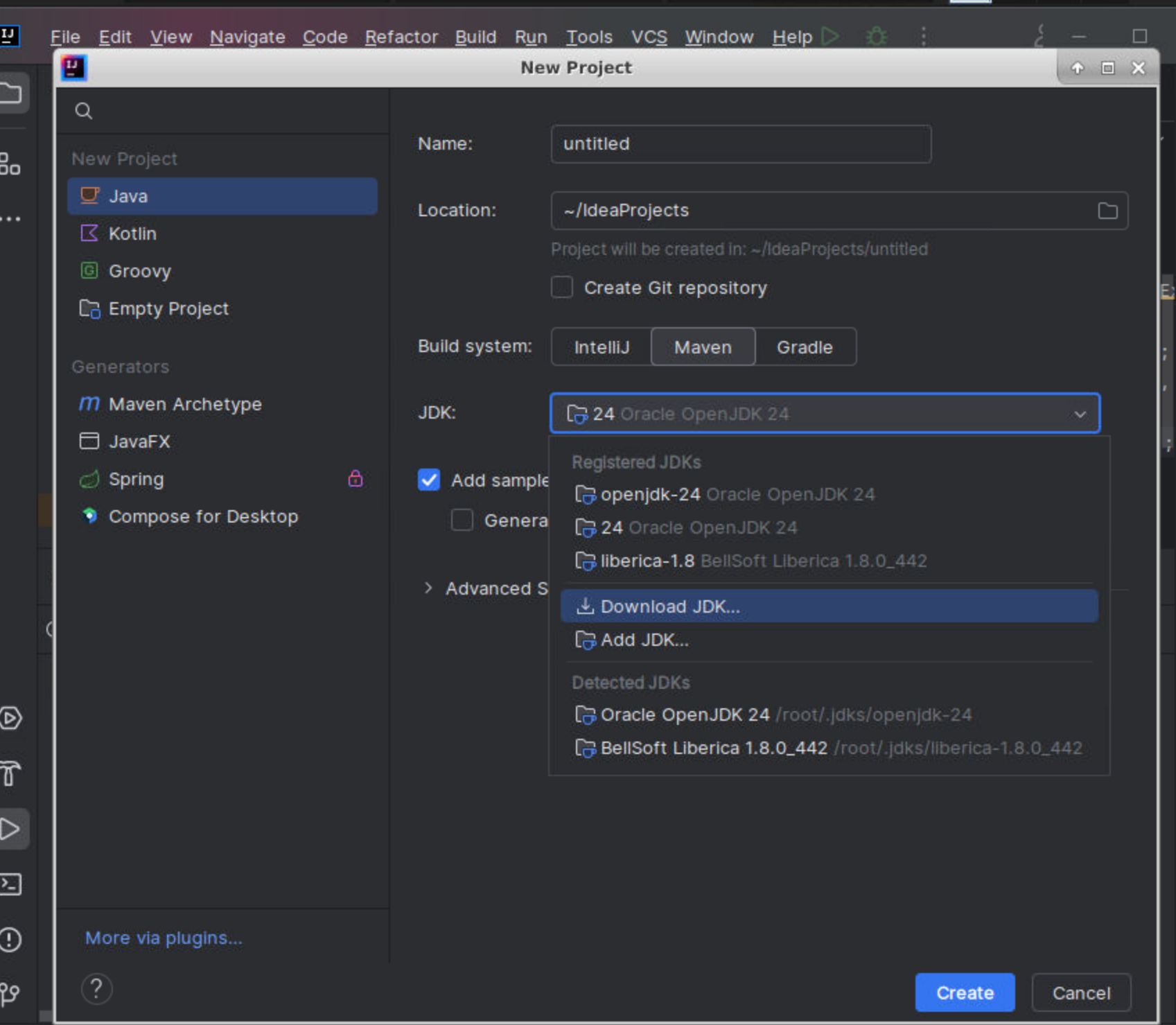Select JavaFX generator

tap(222, 441)
